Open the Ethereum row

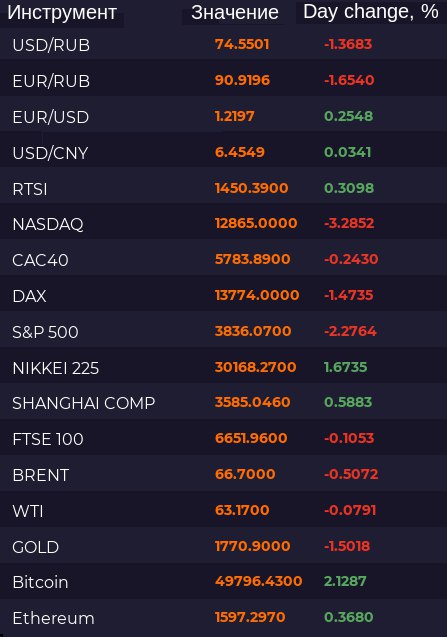pyautogui.click(x=224, y=618)
